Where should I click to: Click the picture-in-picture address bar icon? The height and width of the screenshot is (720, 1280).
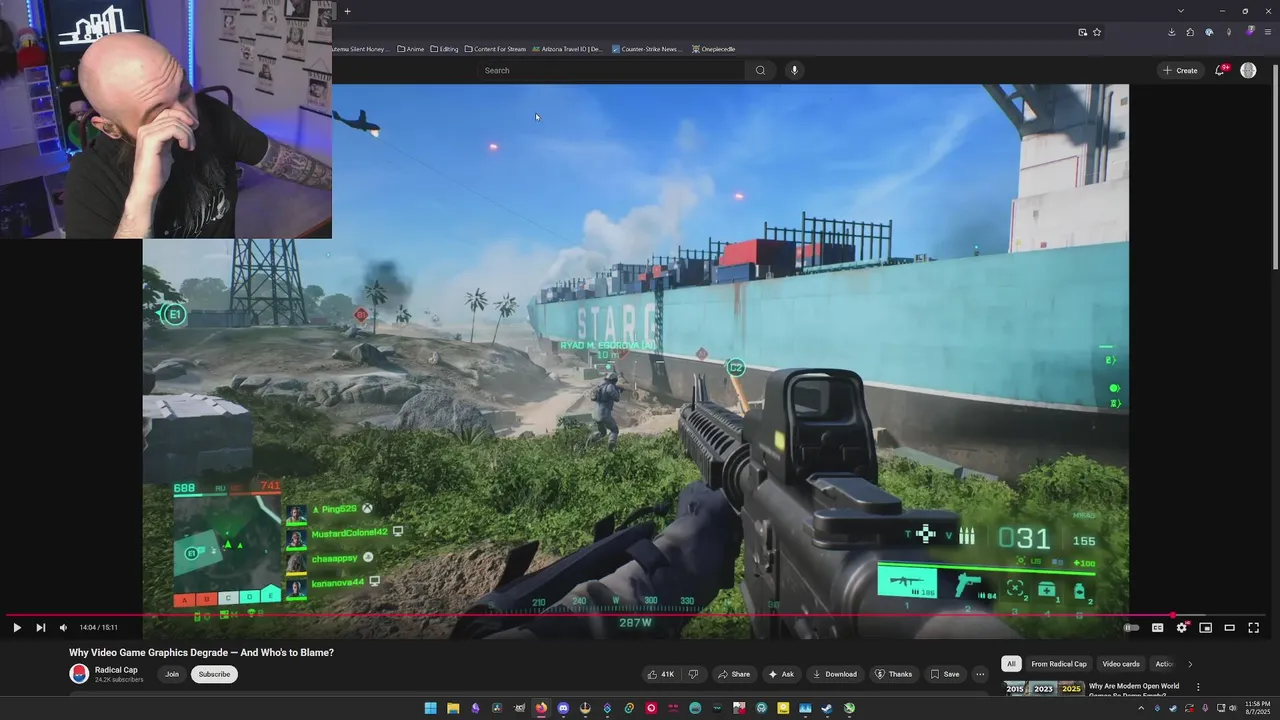click(1082, 32)
